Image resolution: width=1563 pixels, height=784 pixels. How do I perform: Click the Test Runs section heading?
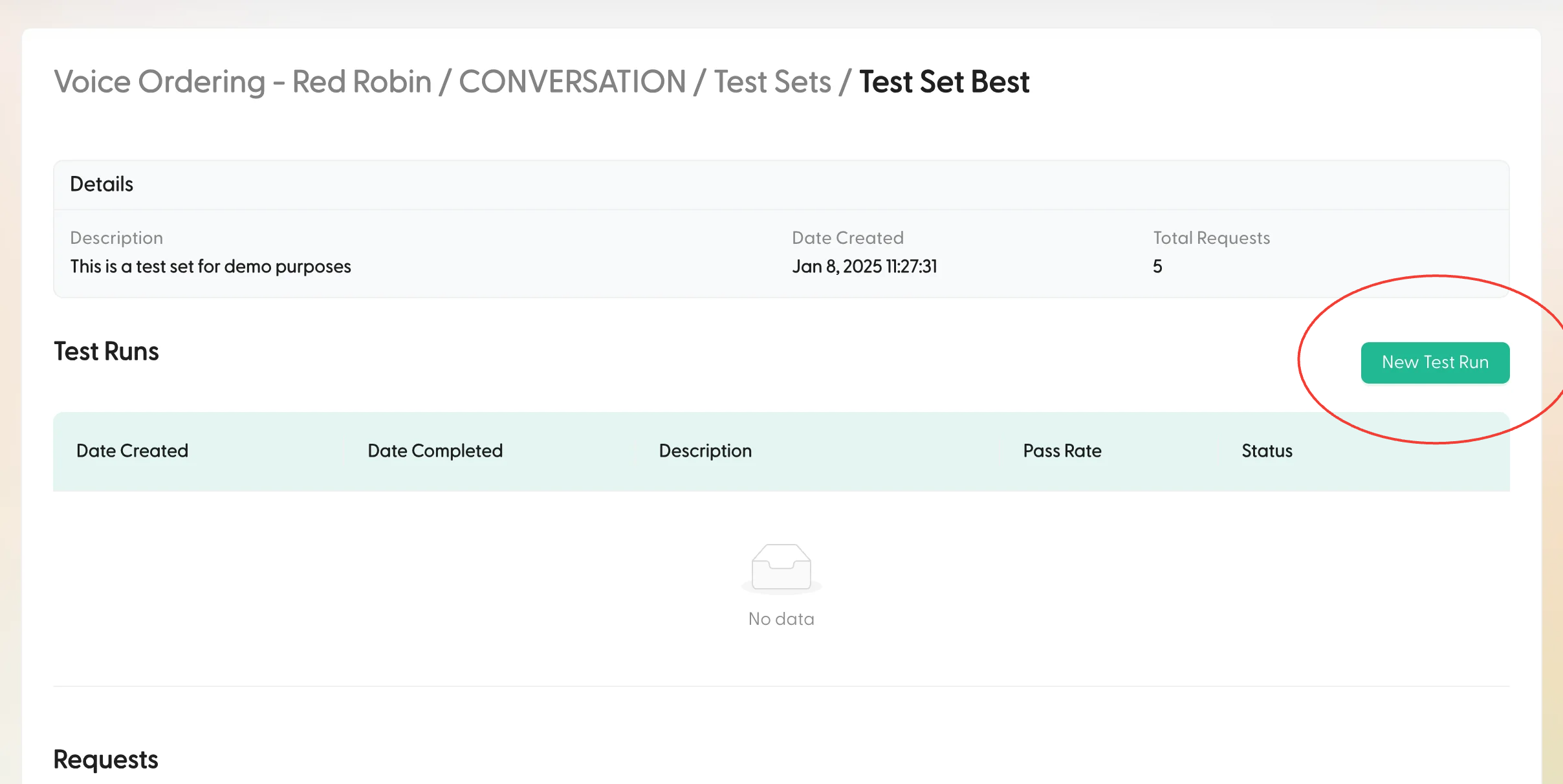point(106,351)
